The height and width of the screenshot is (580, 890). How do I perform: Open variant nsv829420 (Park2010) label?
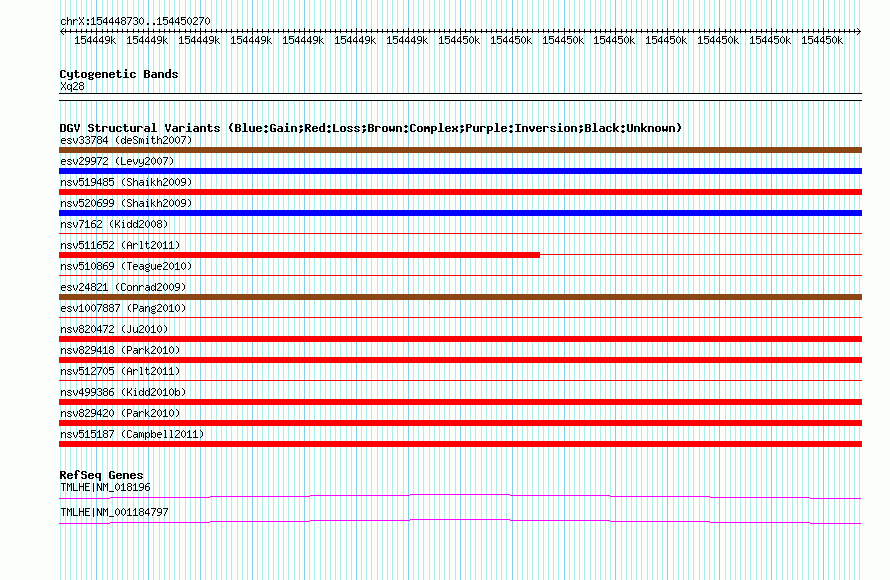(120, 413)
